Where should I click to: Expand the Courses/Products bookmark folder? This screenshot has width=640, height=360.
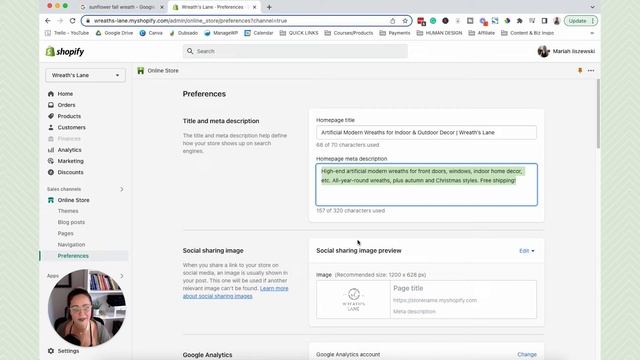(349, 33)
